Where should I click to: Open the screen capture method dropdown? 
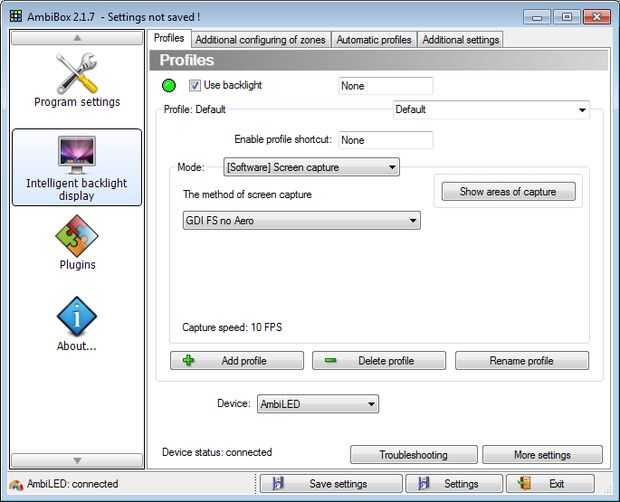[x=301, y=220]
